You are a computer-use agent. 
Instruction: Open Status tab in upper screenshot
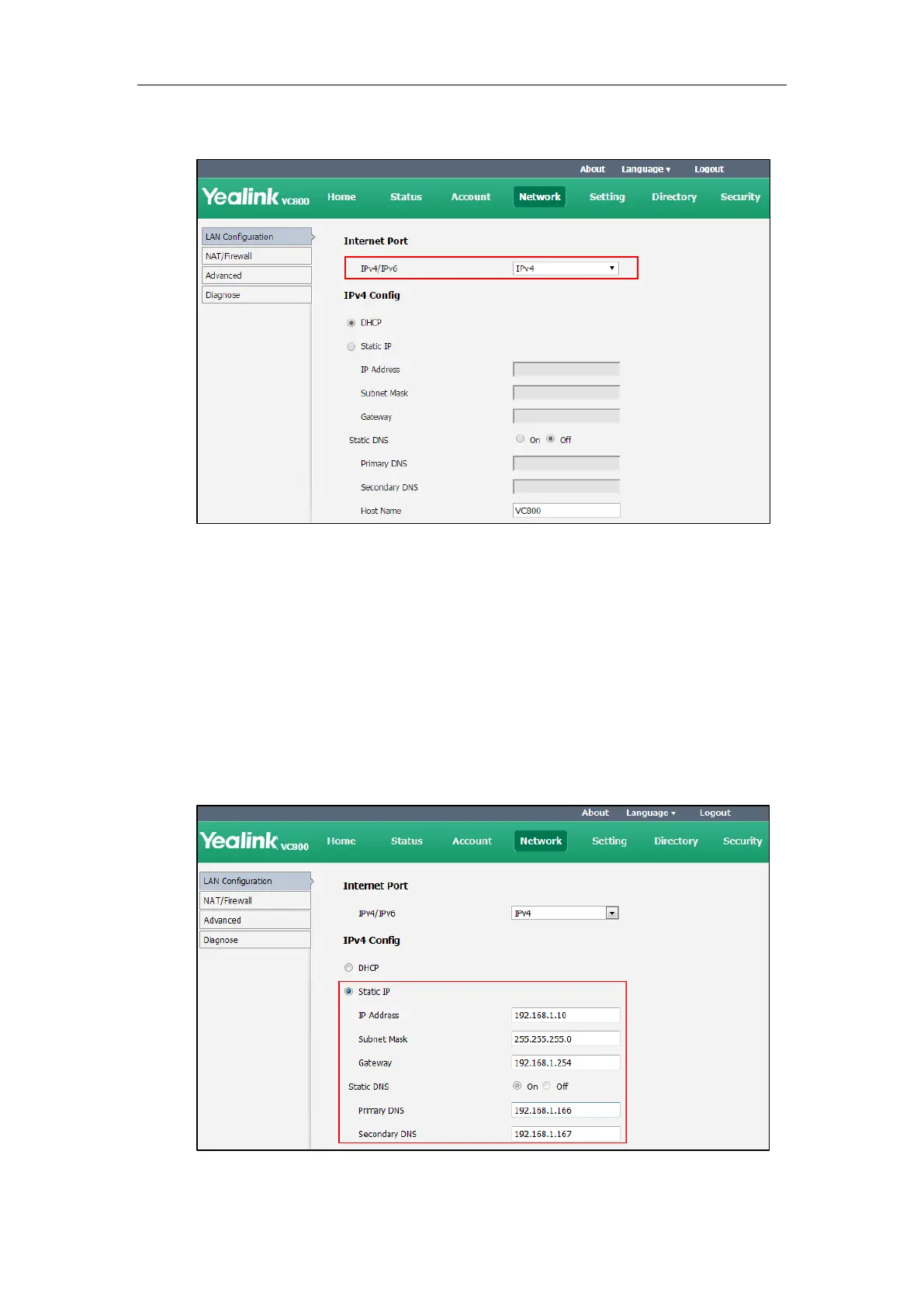pos(406,197)
